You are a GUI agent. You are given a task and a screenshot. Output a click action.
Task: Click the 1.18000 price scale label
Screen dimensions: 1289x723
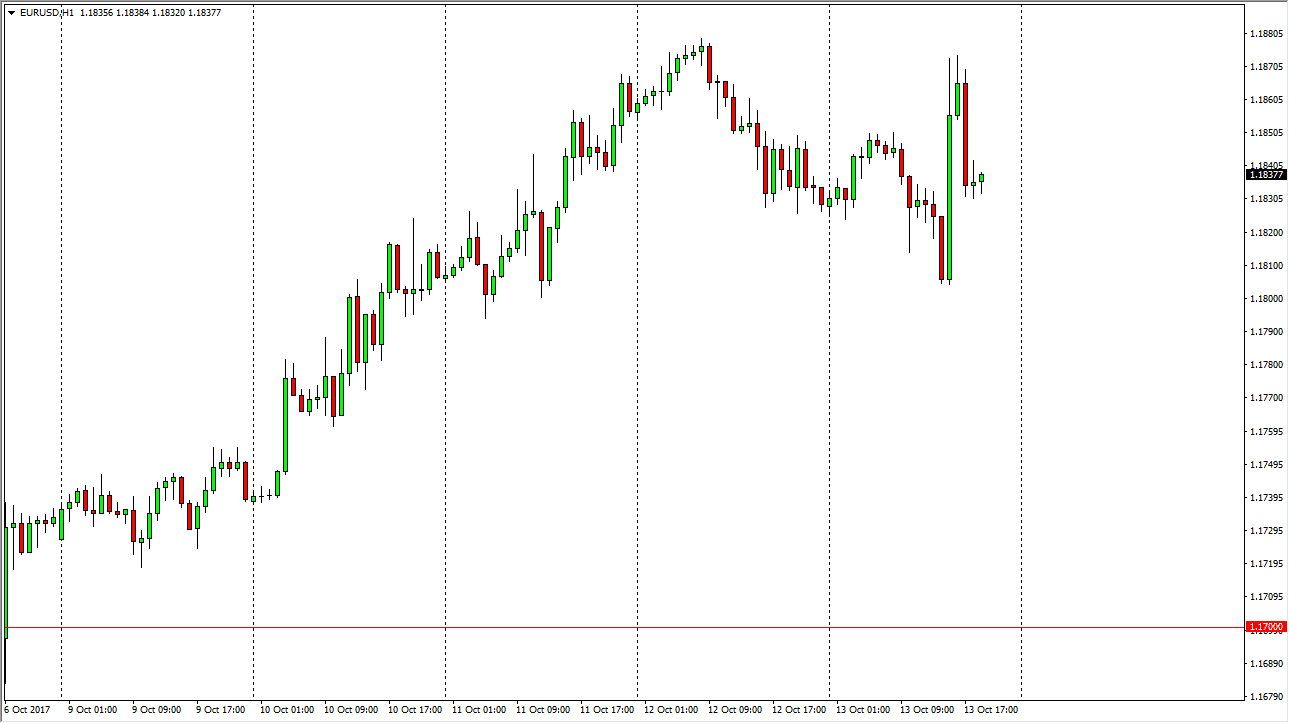pyautogui.click(x=1266, y=299)
